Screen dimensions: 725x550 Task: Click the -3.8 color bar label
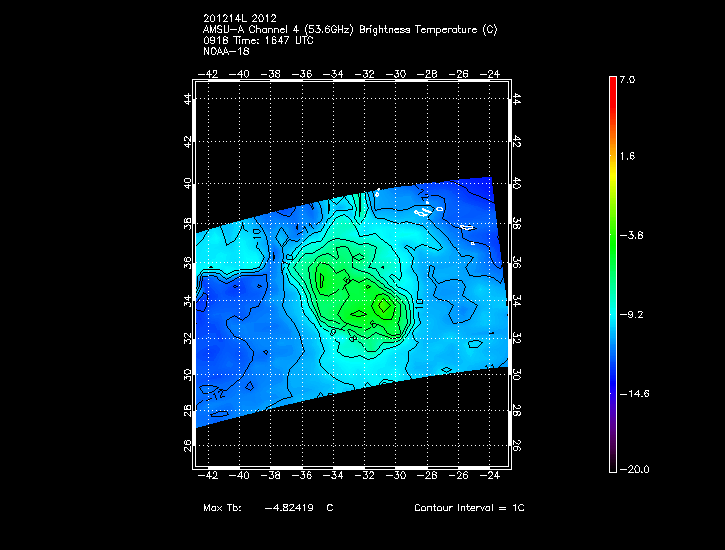(632, 235)
